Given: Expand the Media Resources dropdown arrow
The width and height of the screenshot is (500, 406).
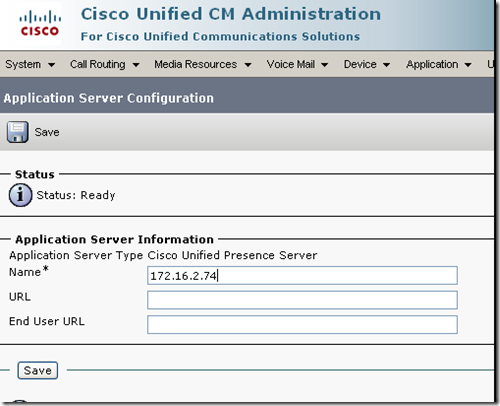Looking at the screenshot, I should click(x=248, y=65).
